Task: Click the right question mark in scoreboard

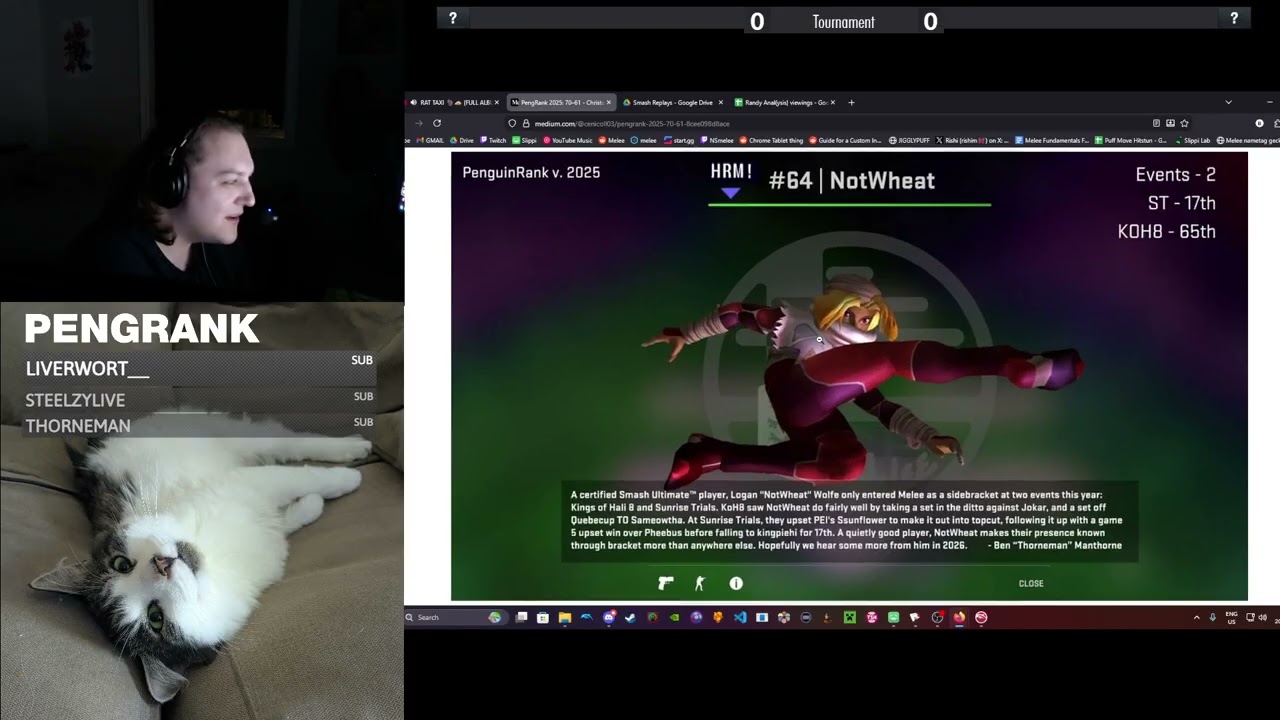Action: coord(1234,18)
